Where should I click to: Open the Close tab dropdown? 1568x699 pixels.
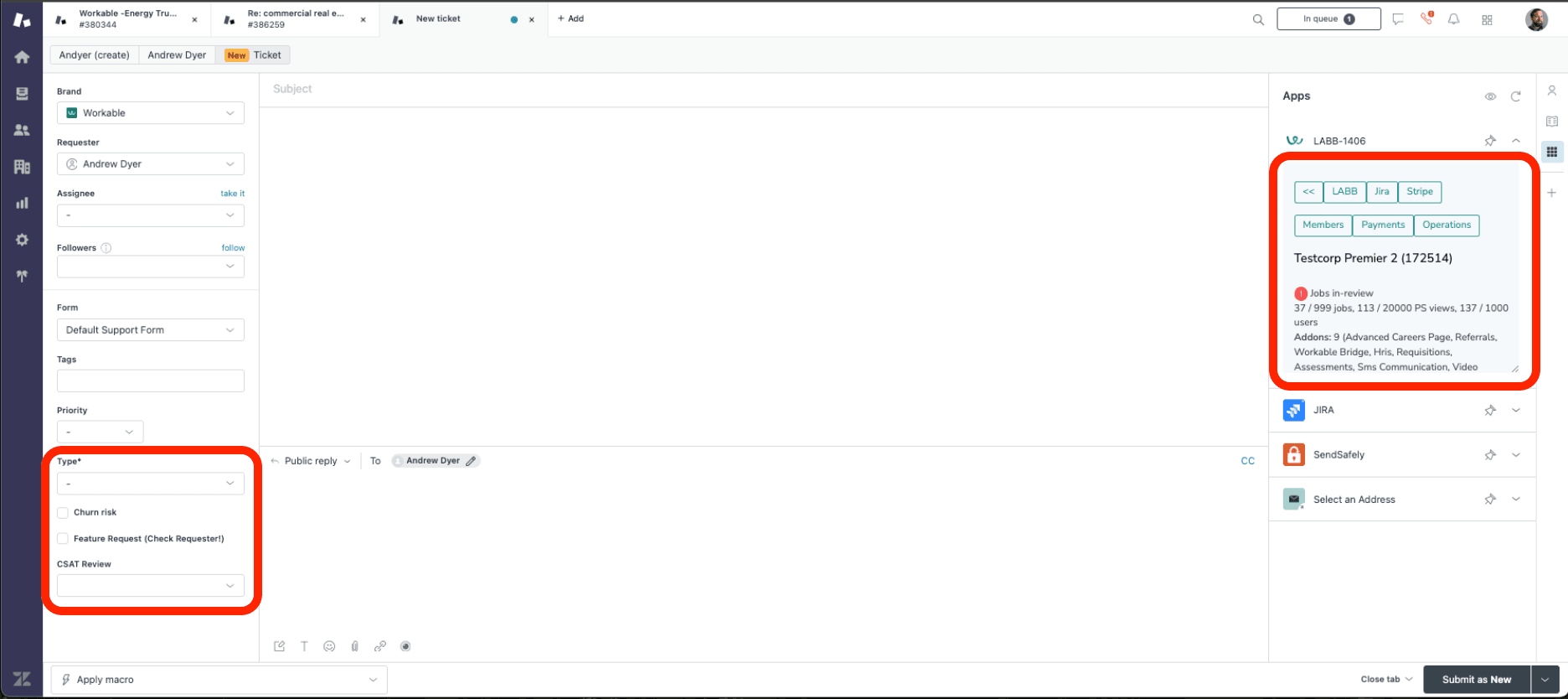1387,680
